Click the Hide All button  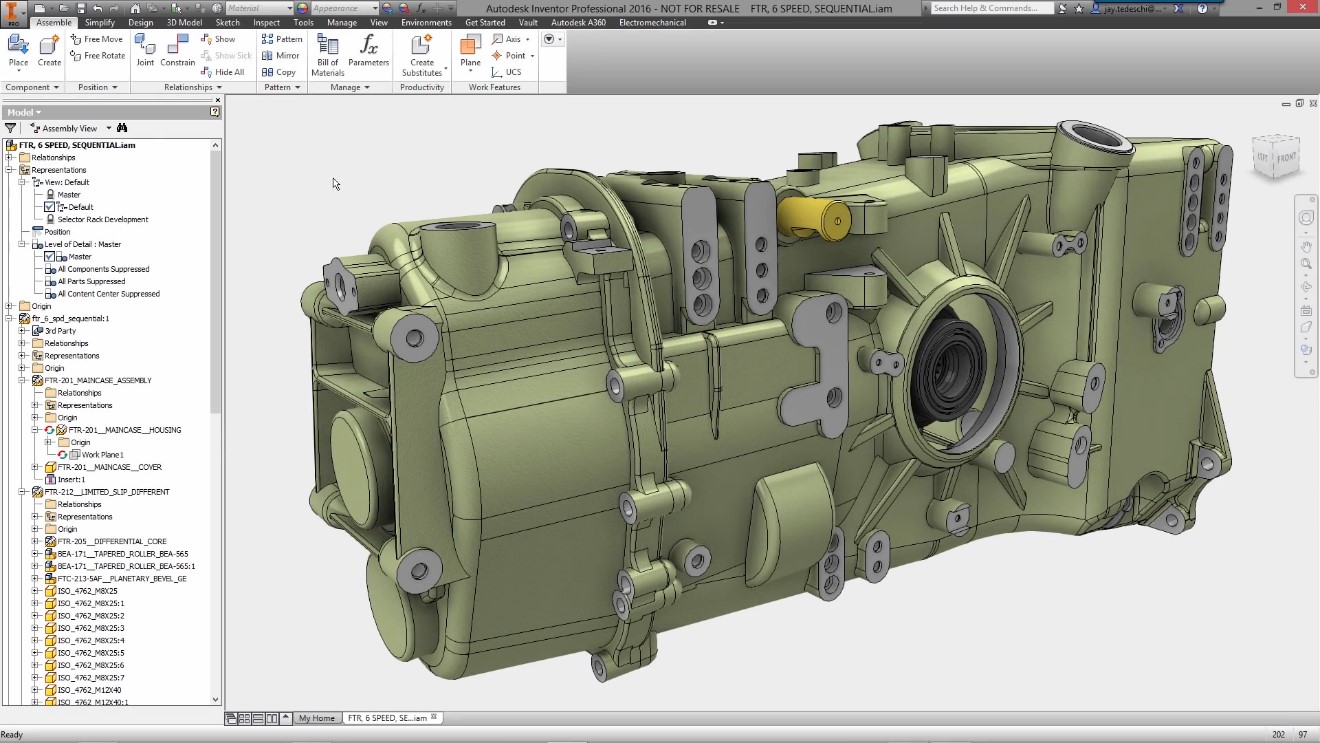point(222,72)
